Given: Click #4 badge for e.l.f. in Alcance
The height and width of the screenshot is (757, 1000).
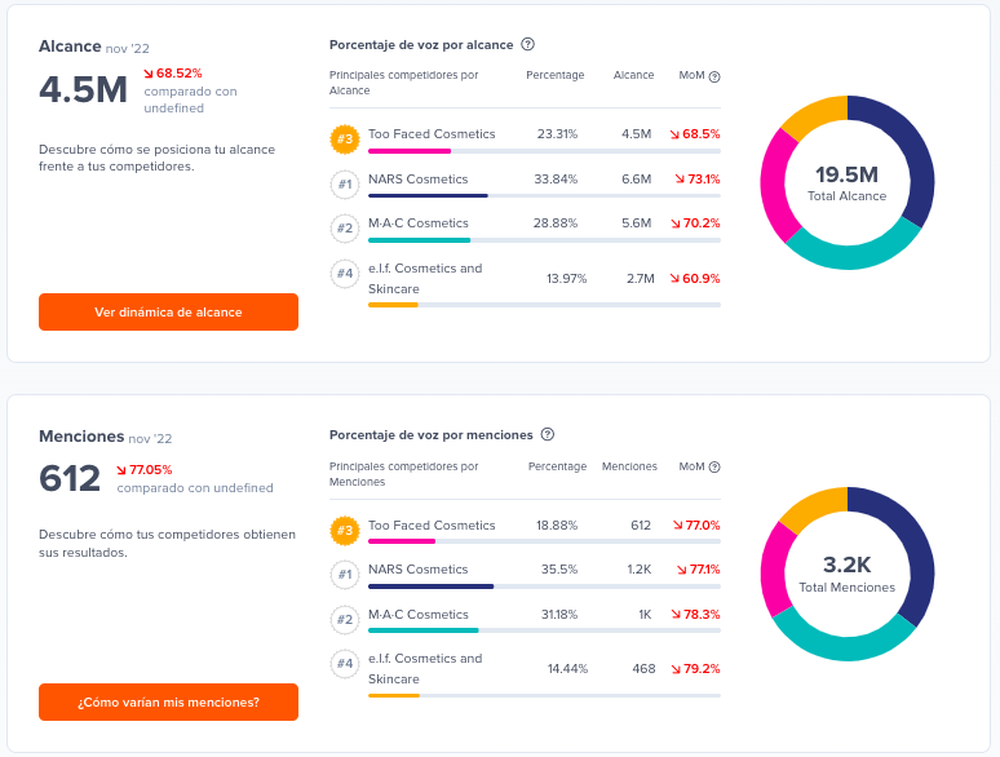Looking at the screenshot, I should point(344,274).
